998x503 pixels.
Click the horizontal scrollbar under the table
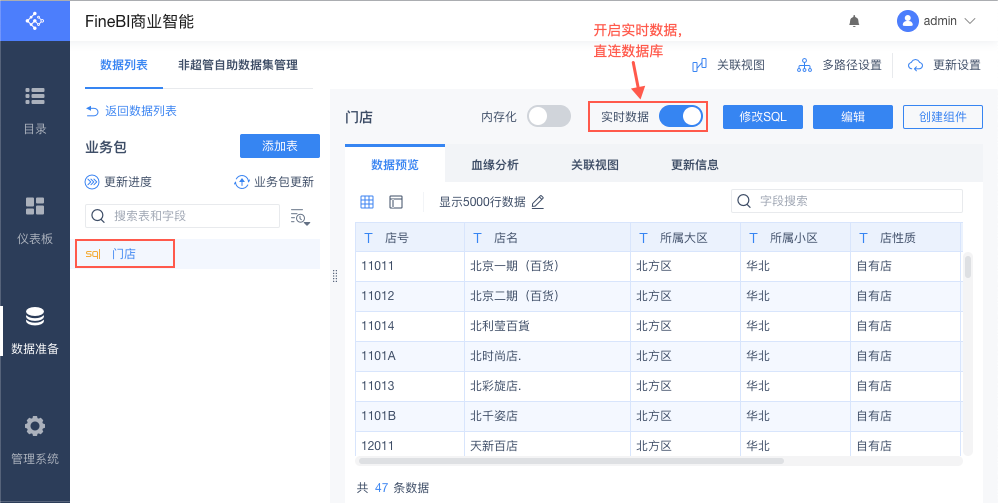click(x=570, y=461)
